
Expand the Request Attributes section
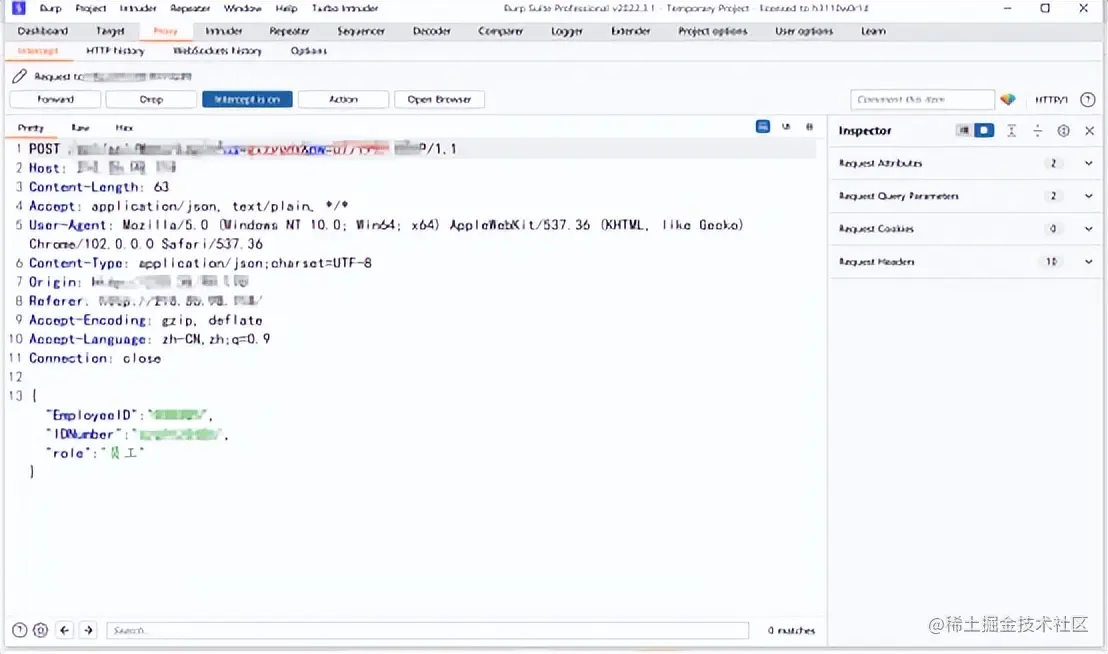(x=966, y=163)
